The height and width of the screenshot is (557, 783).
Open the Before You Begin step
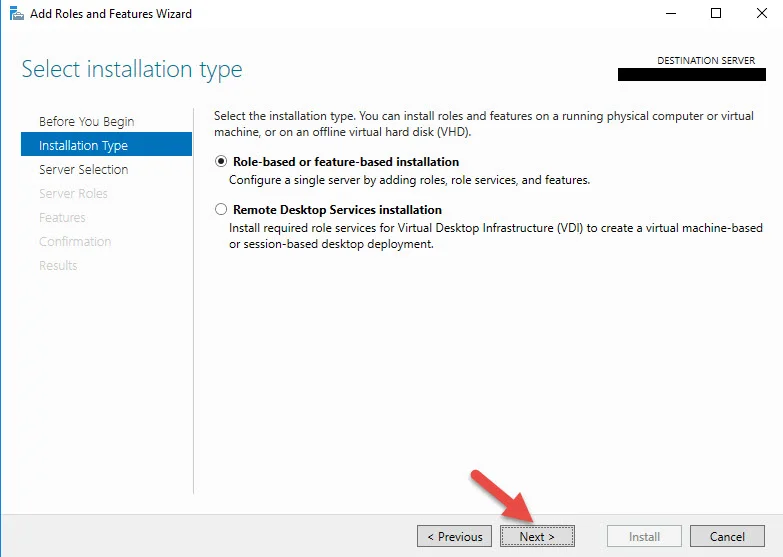coord(86,121)
